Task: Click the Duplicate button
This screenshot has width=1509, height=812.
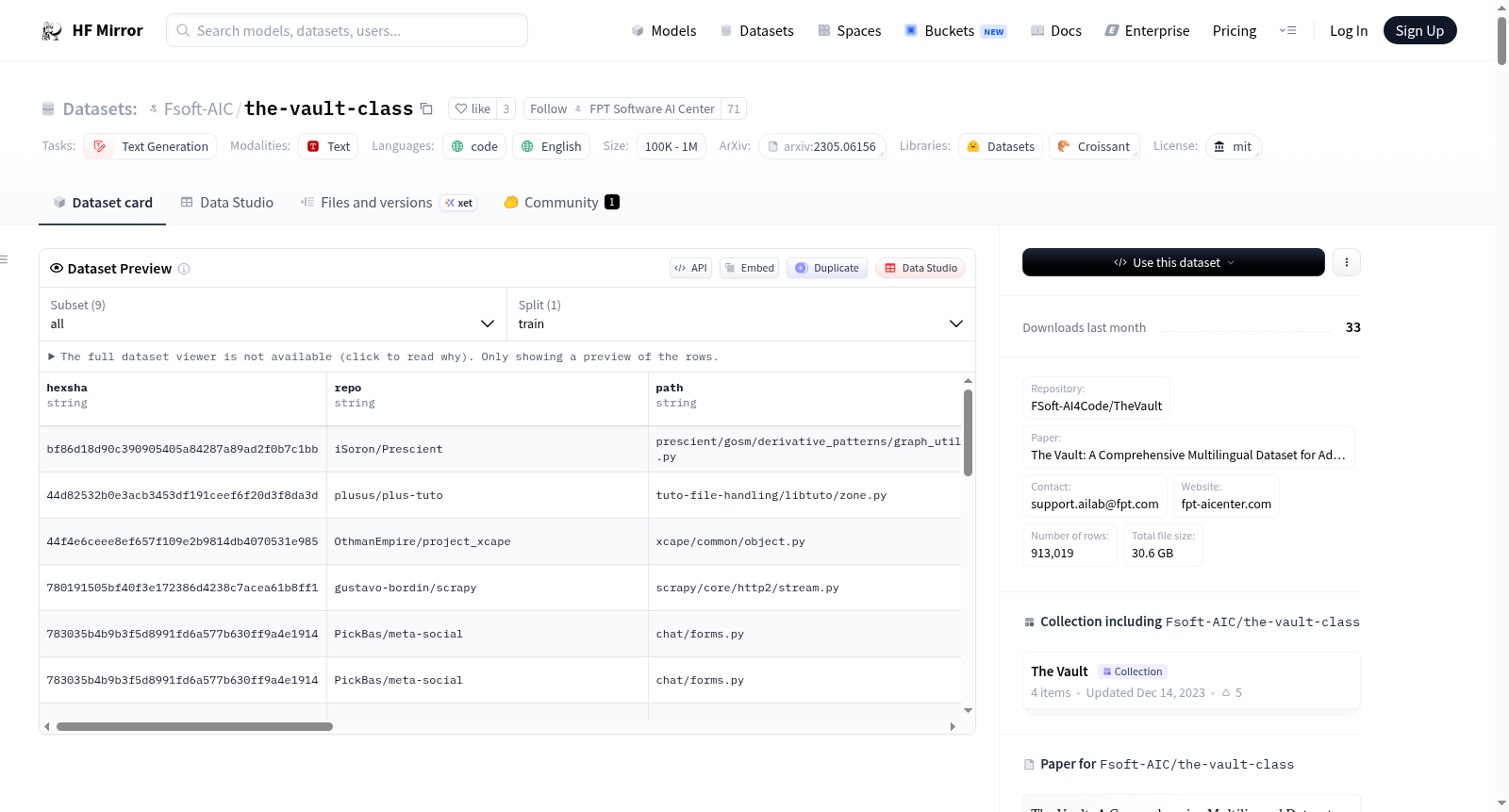Action: click(827, 268)
